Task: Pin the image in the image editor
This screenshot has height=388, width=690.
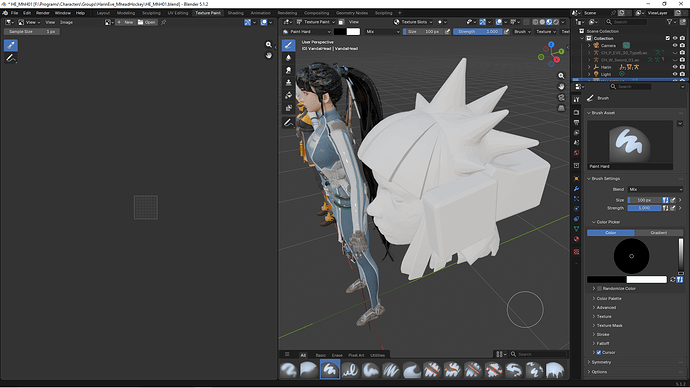Action: coord(164,22)
